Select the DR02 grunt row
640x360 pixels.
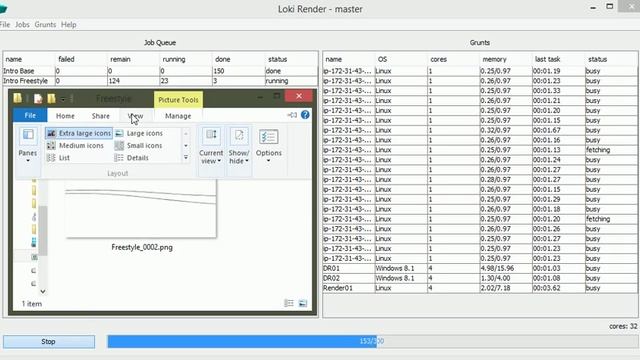click(480, 278)
